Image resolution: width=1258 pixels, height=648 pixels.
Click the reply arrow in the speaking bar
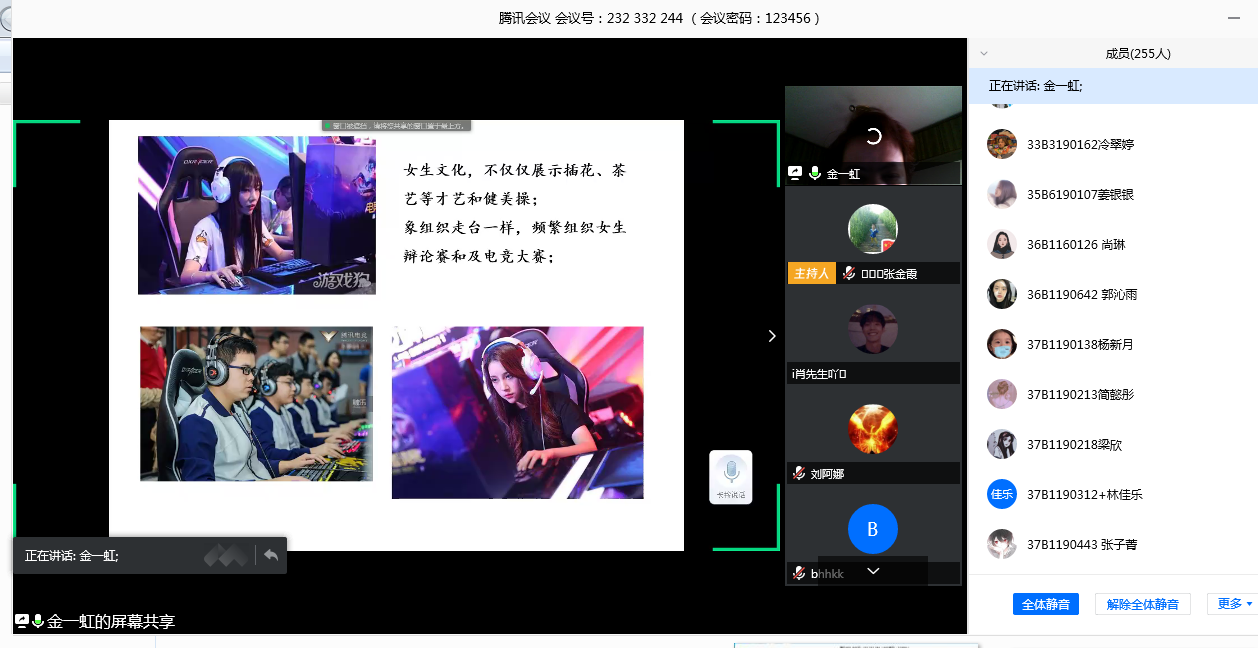pos(270,555)
